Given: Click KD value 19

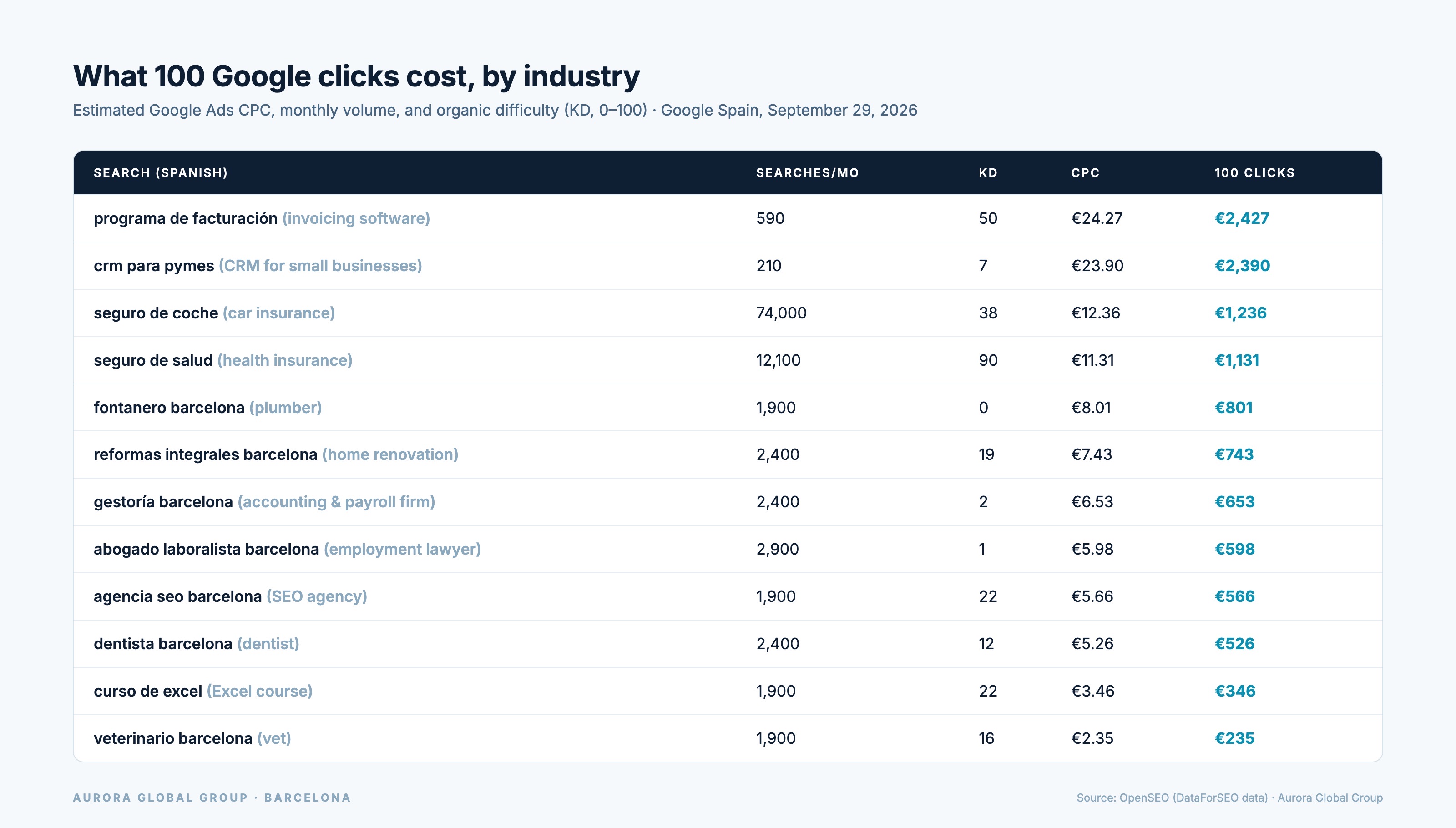Looking at the screenshot, I should [986, 454].
